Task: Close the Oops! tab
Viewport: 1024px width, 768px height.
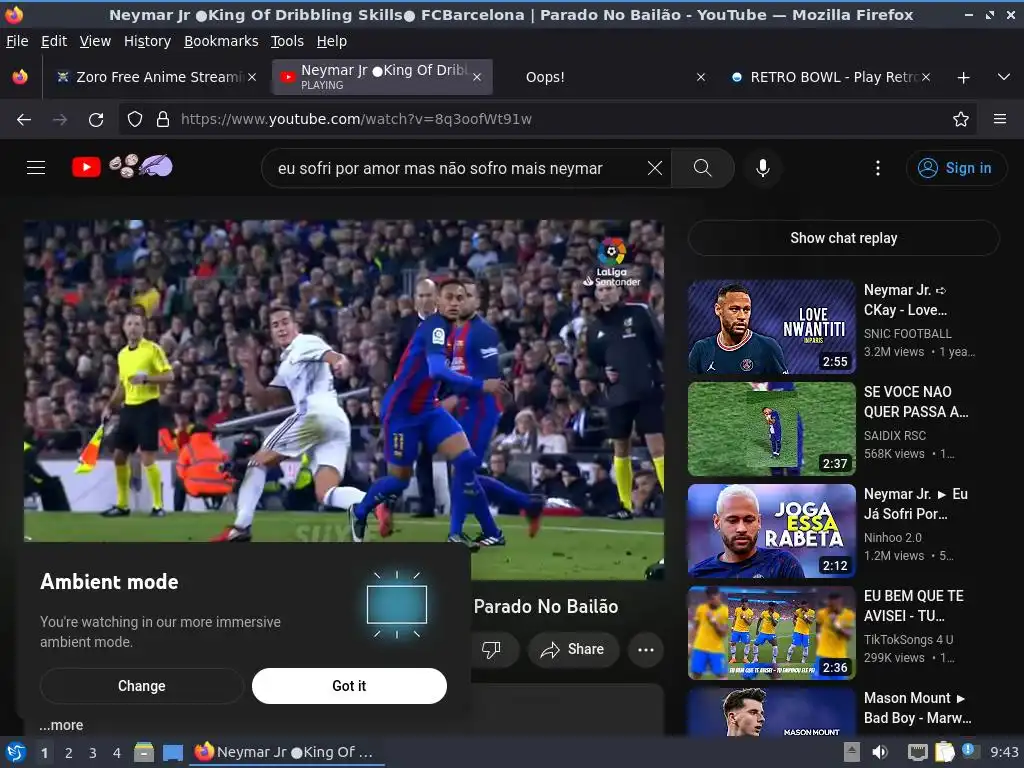Action: [x=701, y=77]
